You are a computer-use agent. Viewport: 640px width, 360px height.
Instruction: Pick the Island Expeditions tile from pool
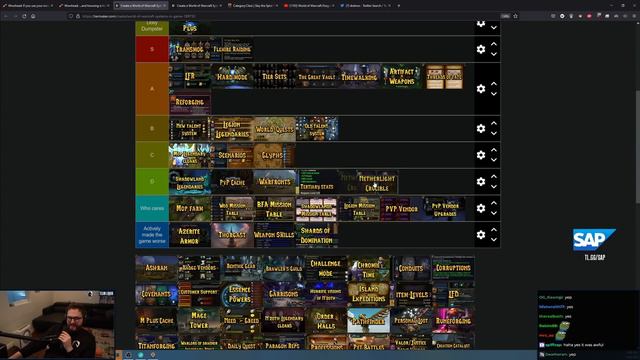pos(368,294)
